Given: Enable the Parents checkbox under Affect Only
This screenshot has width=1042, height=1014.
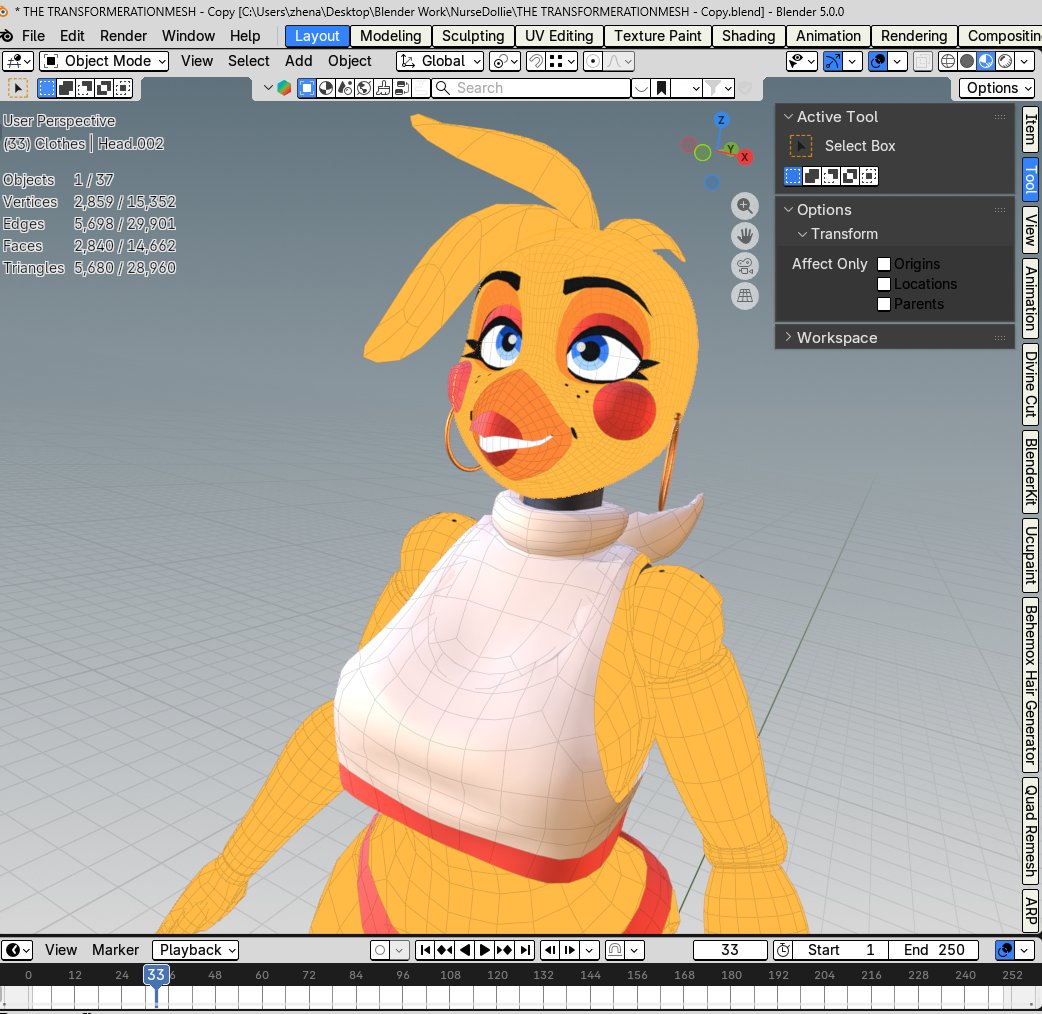Looking at the screenshot, I should click(x=884, y=304).
